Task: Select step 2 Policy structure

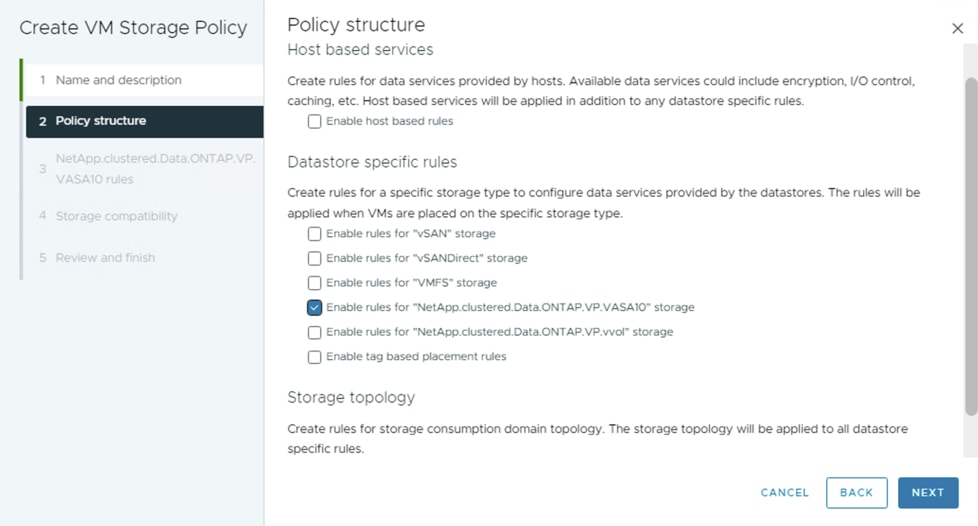Action: [x=100, y=121]
